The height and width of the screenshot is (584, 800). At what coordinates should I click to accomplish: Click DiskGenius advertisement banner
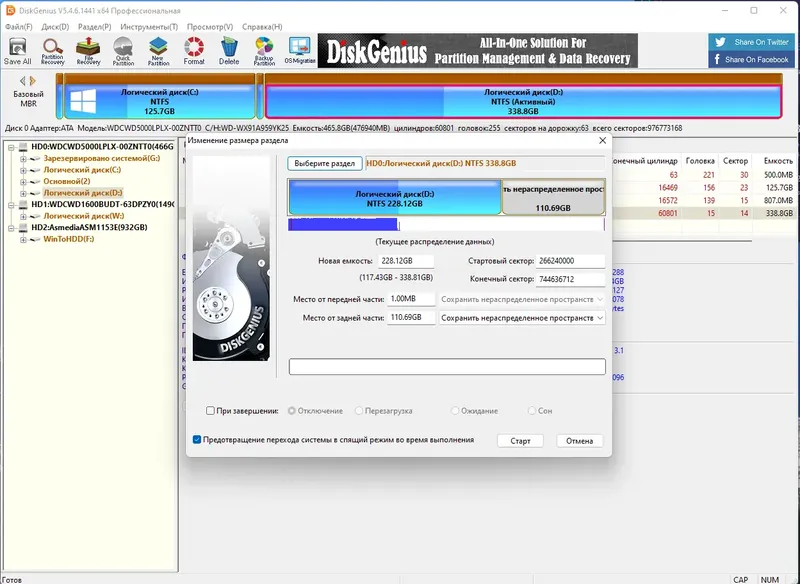pos(478,51)
